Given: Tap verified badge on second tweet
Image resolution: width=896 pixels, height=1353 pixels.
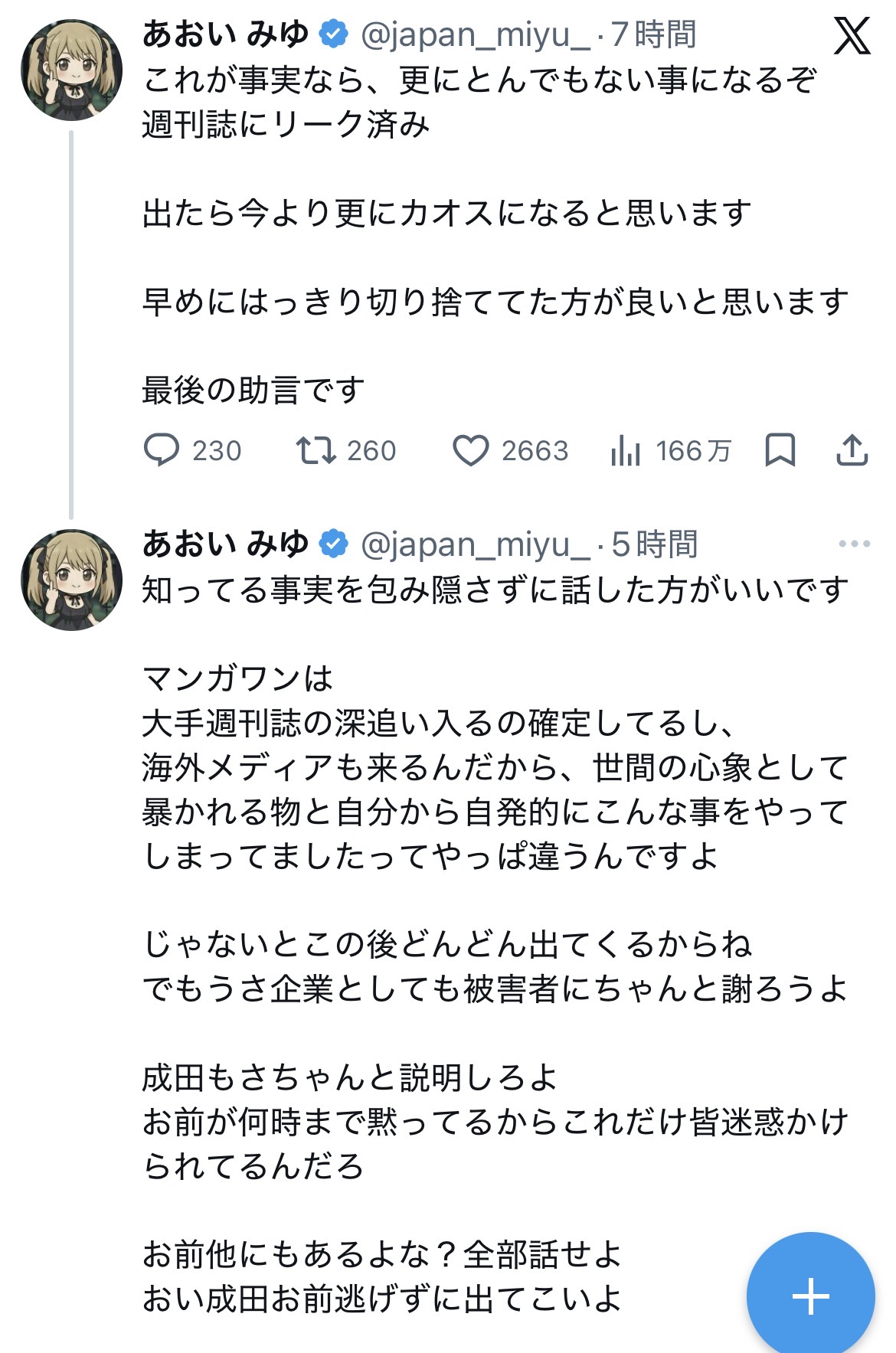Looking at the screenshot, I should pyautogui.click(x=333, y=544).
